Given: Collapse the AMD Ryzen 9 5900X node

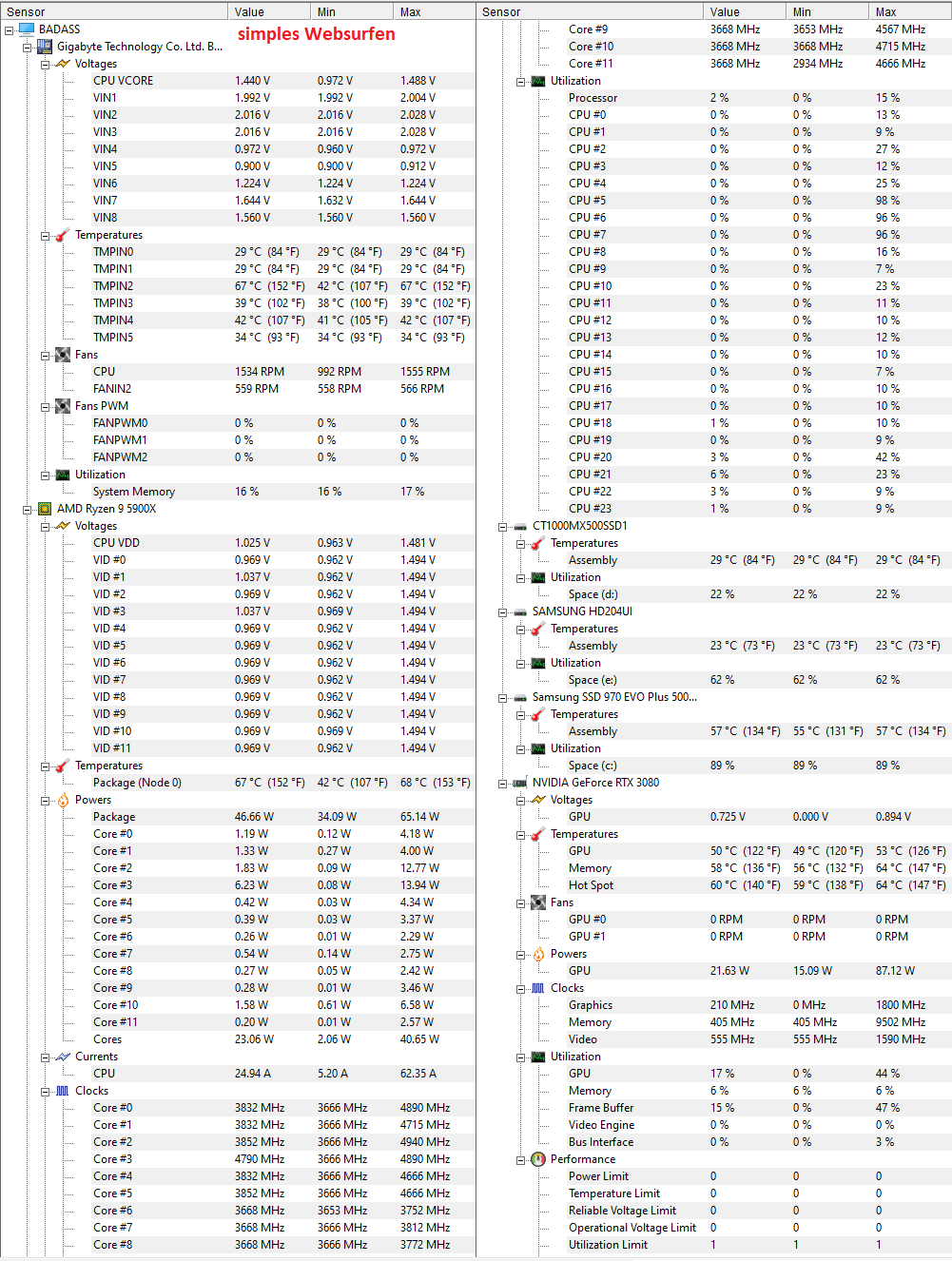Looking at the screenshot, I should [28, 509].
